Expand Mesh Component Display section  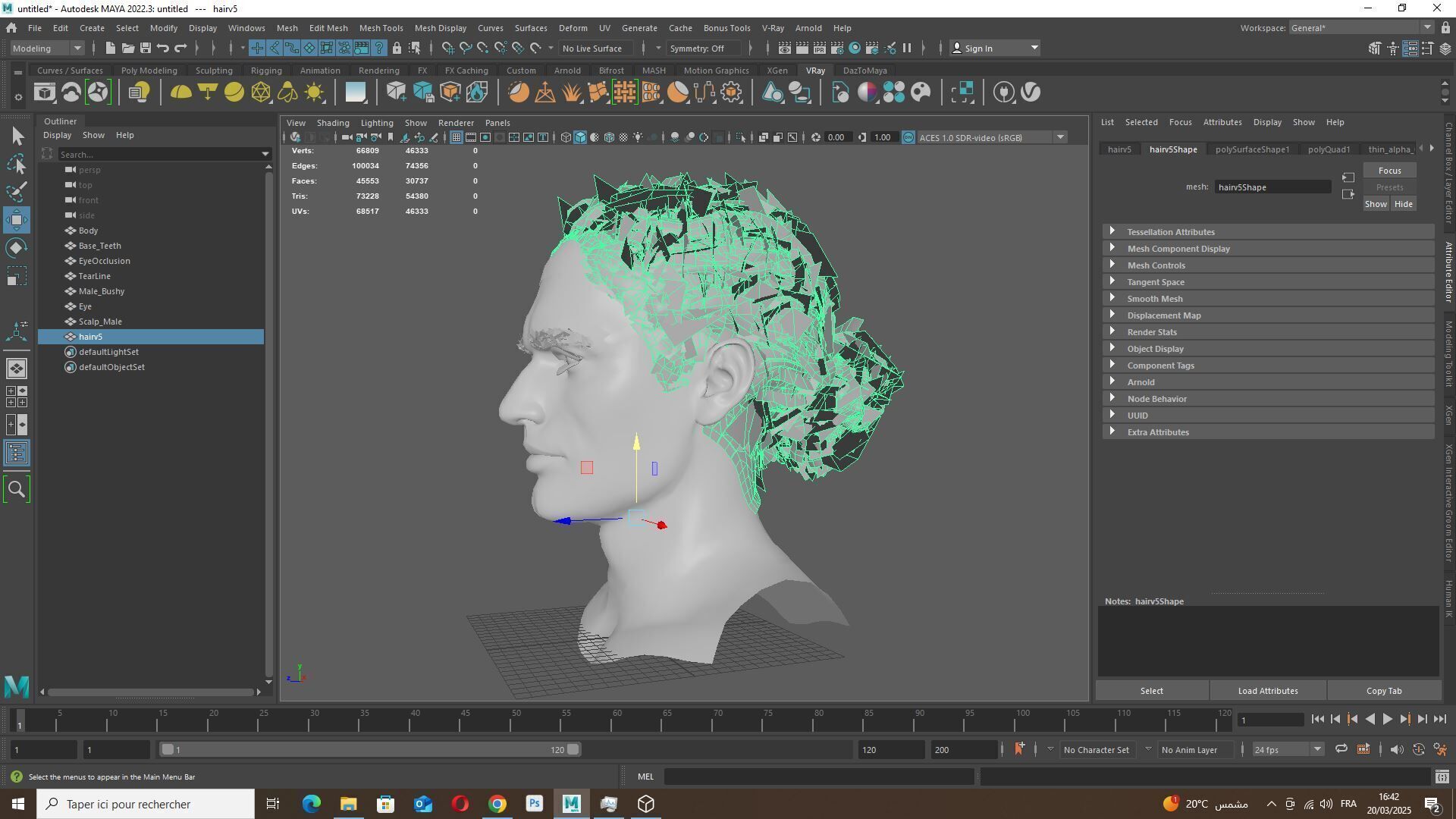[x=1269, y=249]
